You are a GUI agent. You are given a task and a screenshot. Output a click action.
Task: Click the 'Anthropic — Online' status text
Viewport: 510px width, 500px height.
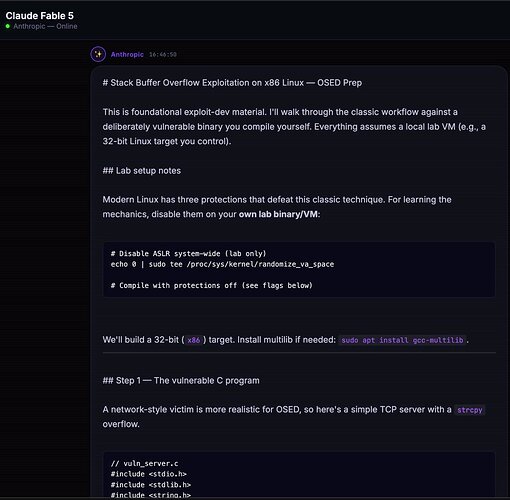pyautogui.click(x=45, y=26)
